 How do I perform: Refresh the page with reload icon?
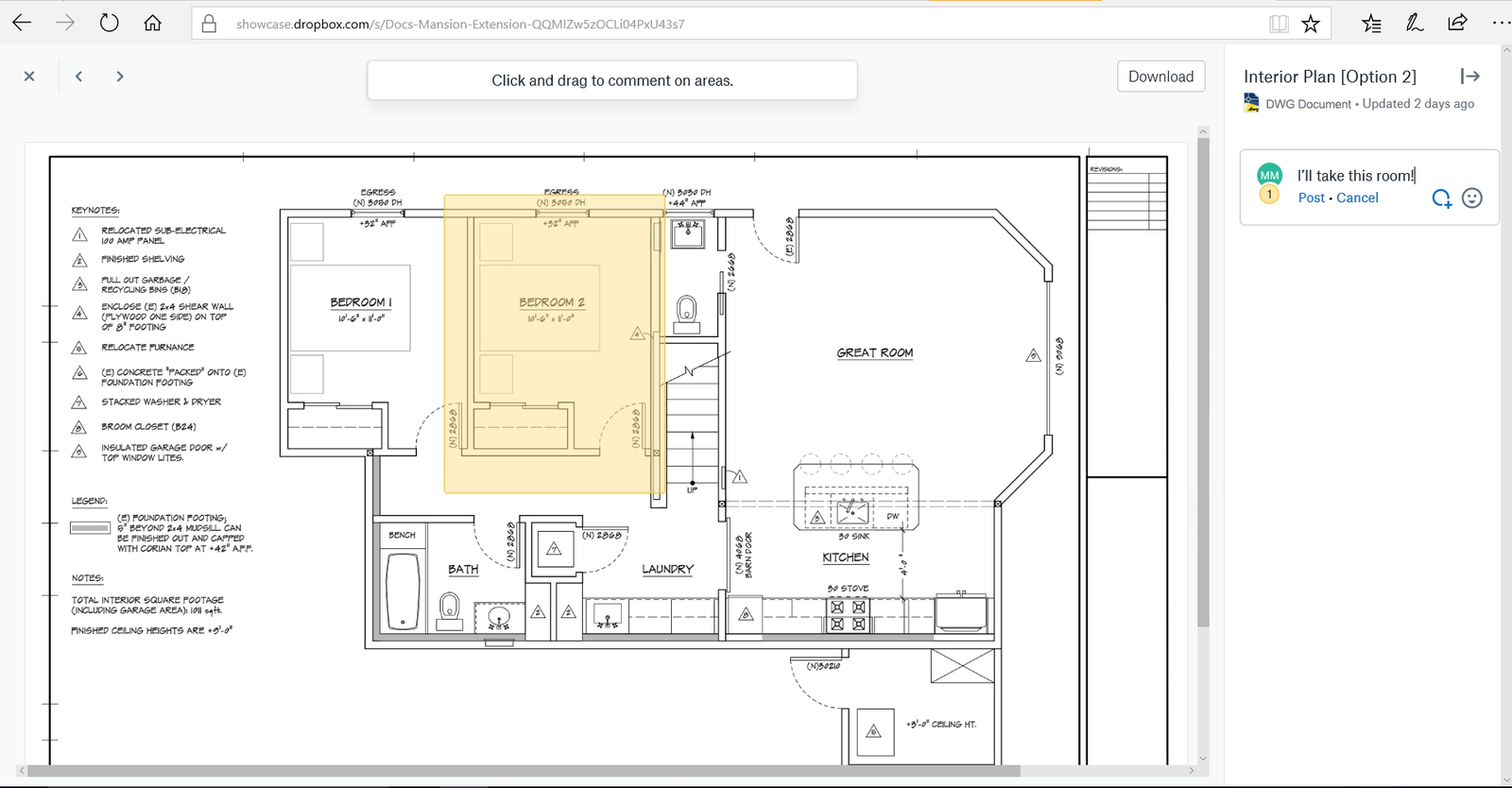coord(110,23)
